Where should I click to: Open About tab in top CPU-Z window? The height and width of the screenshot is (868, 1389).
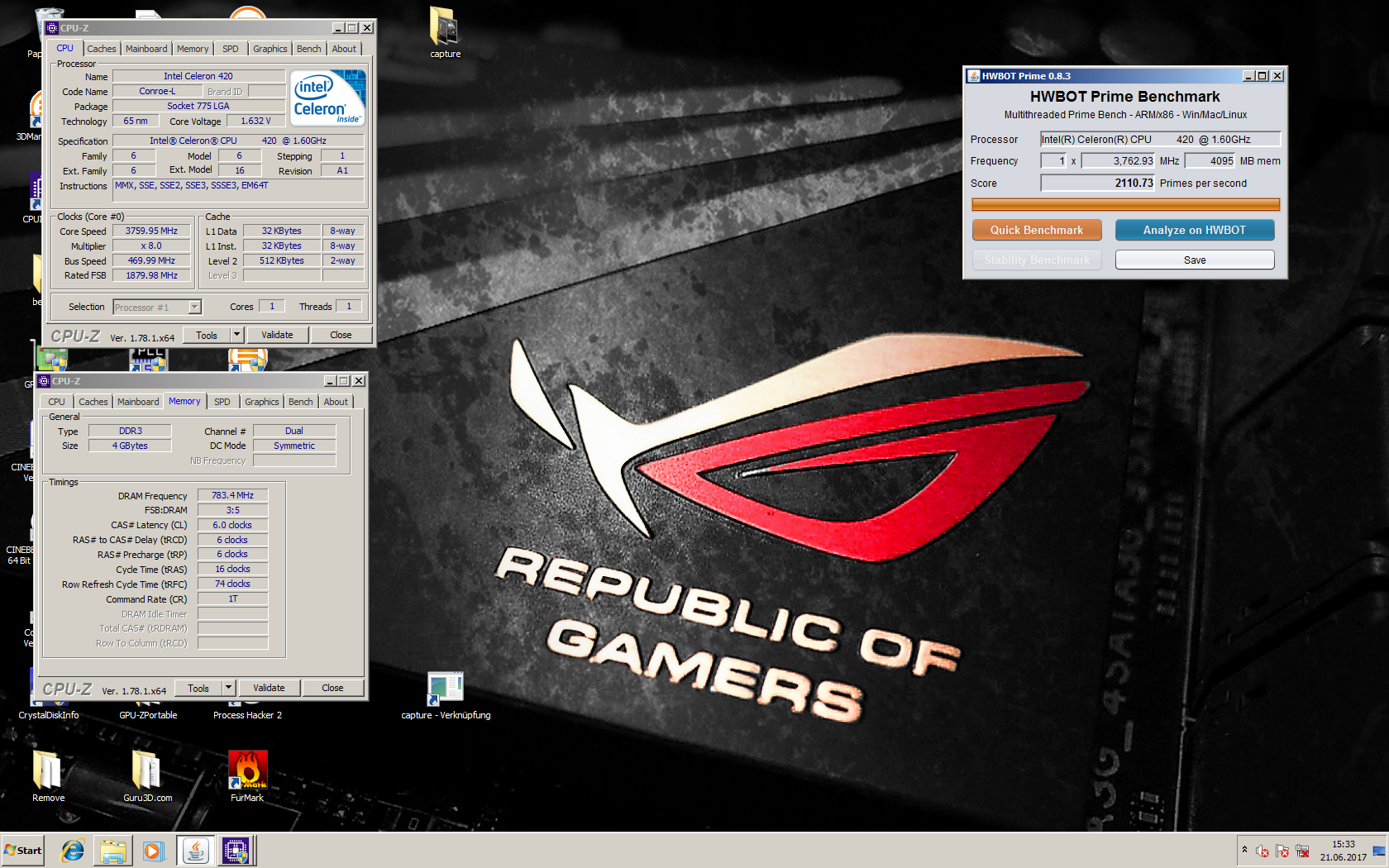(345, 49)
